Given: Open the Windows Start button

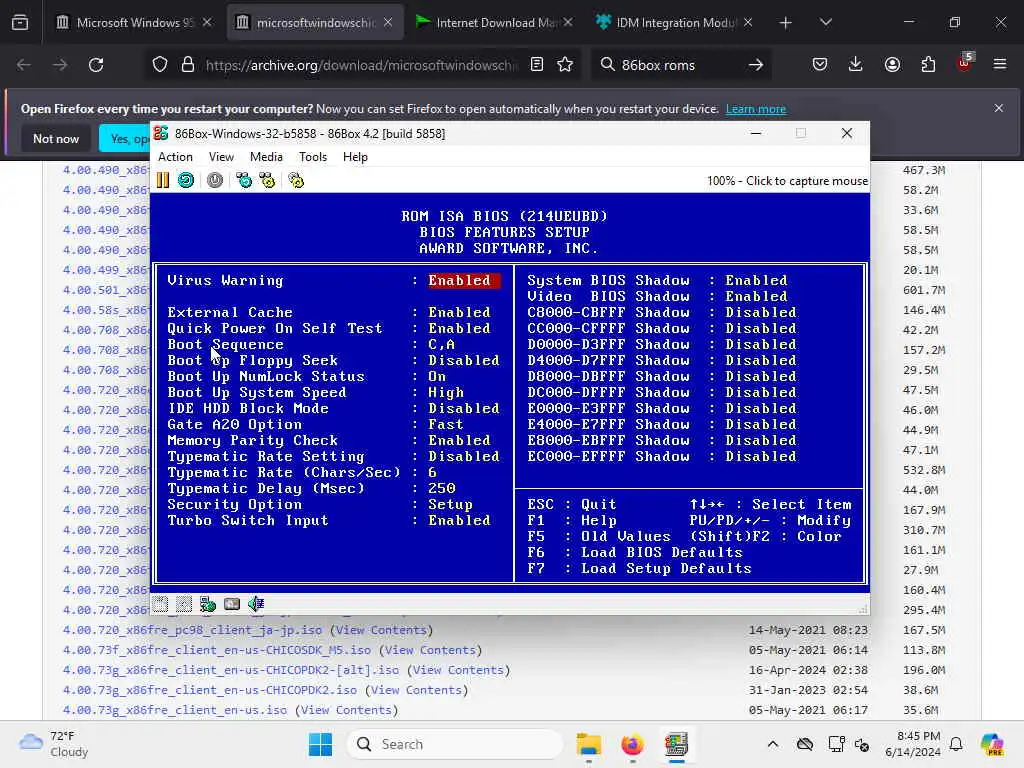Looking at the screenshot, I should pos(320,744).
